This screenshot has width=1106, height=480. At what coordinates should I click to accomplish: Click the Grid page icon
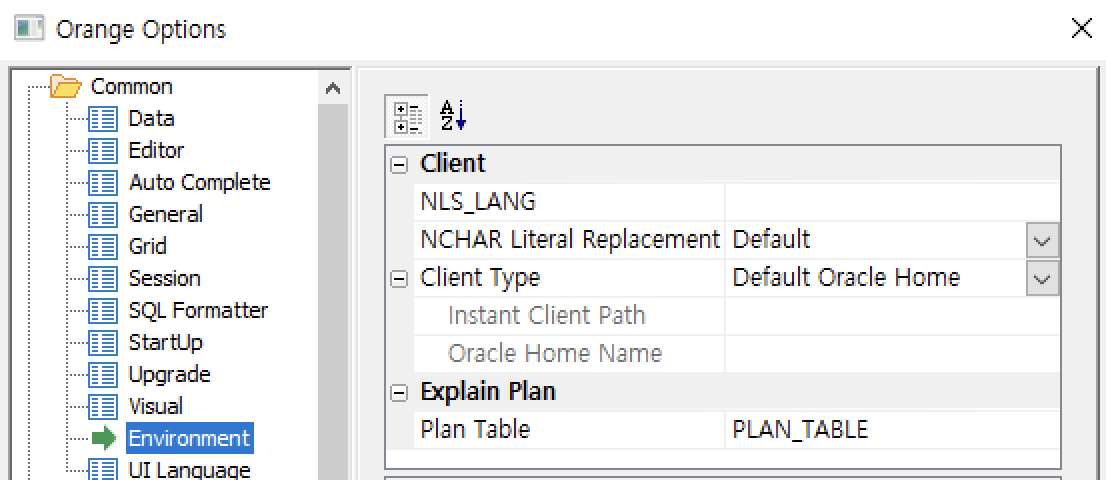[103, 247]
